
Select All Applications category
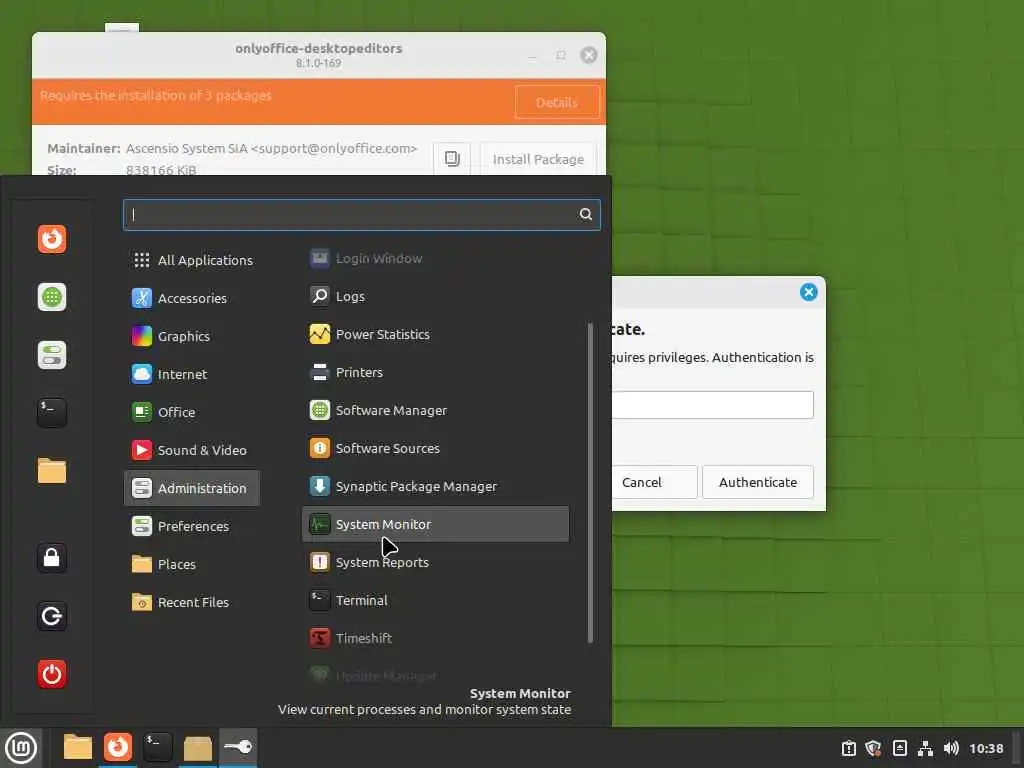[192, 260]
